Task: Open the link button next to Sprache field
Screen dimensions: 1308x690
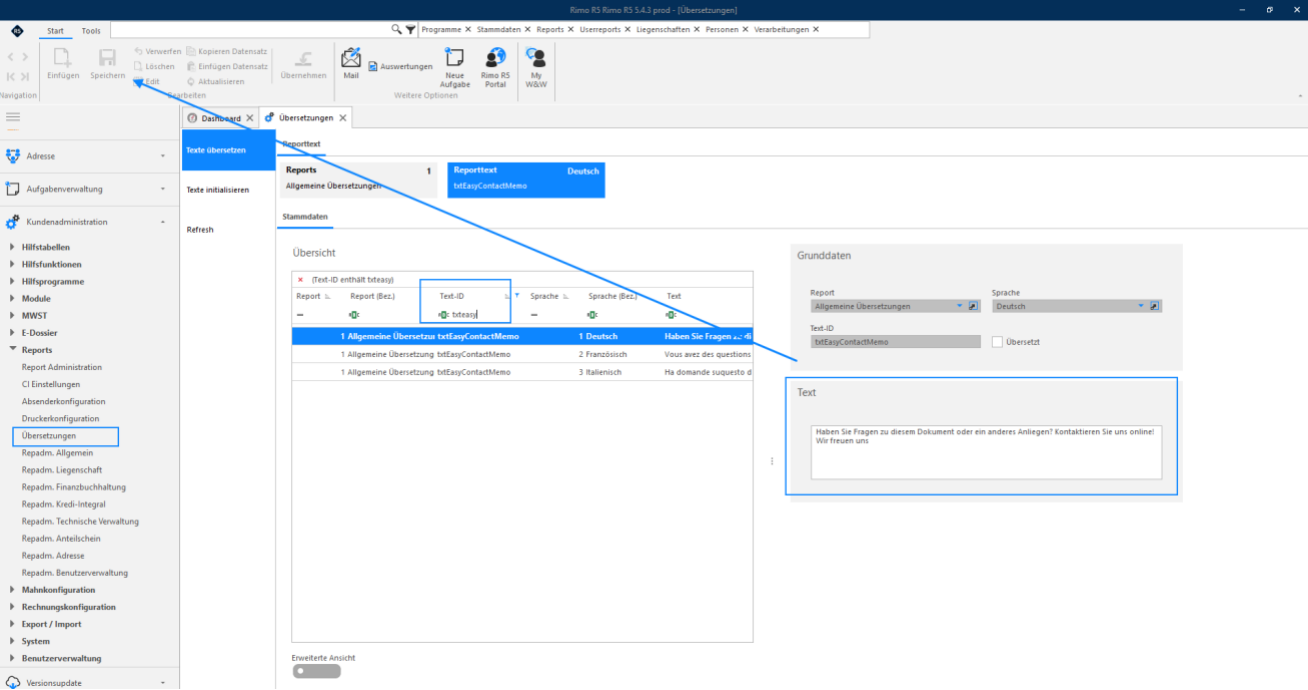Action: click(1155, 307)
